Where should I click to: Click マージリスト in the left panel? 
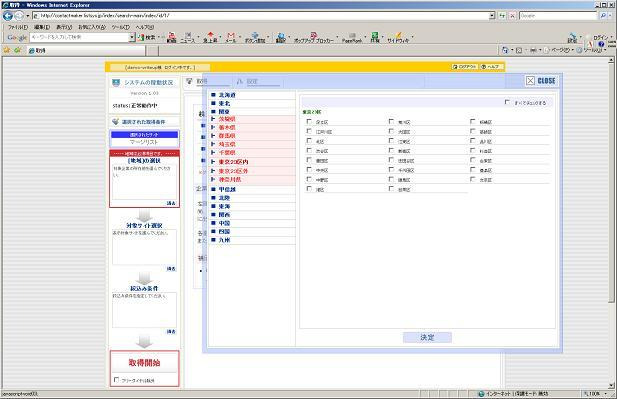[x=144, y=142]
